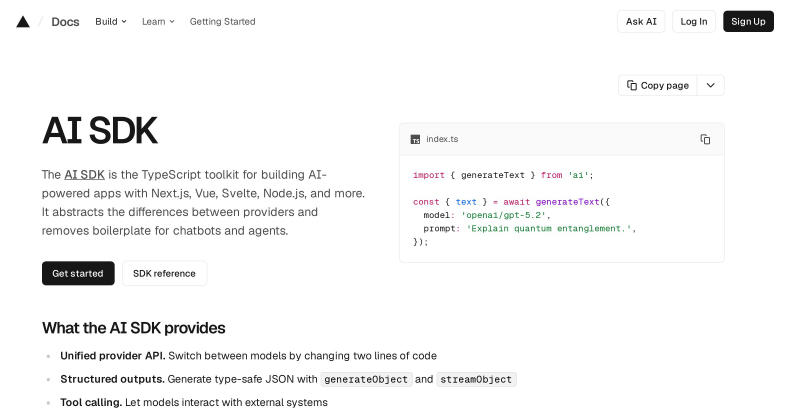Click the TypeScript file icon beside index.ts

pyautogui.click(x=415, y=139)
